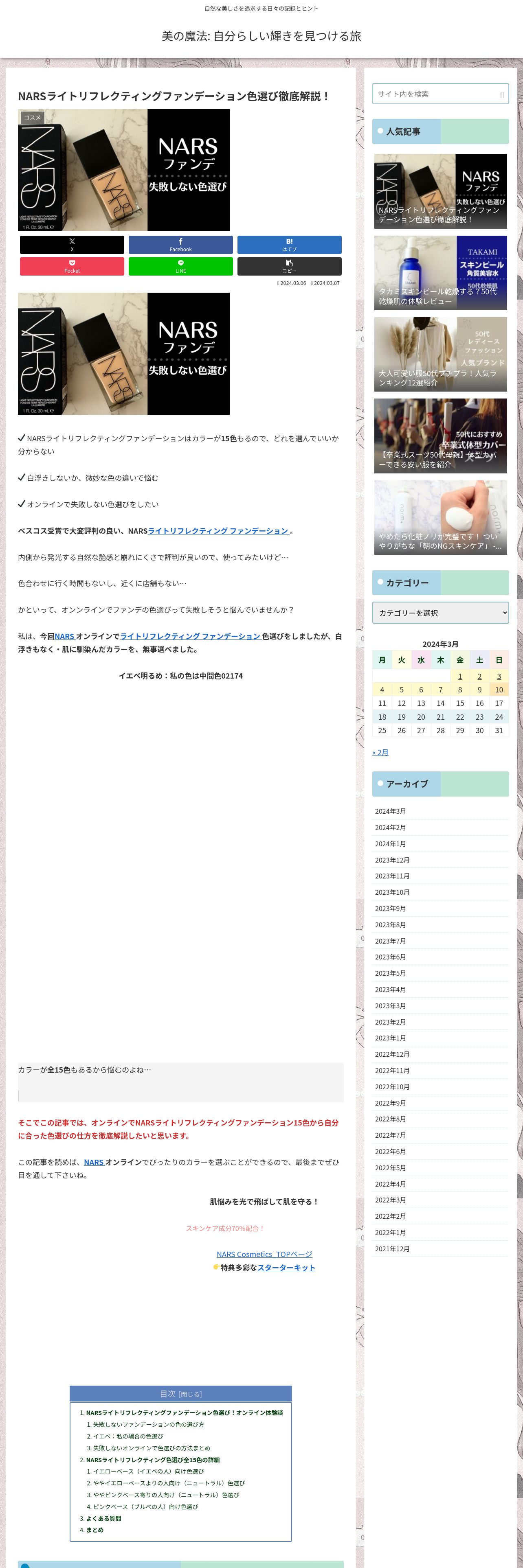Open the NARS Cosmetics TOPページ link

click(264, 1254)
